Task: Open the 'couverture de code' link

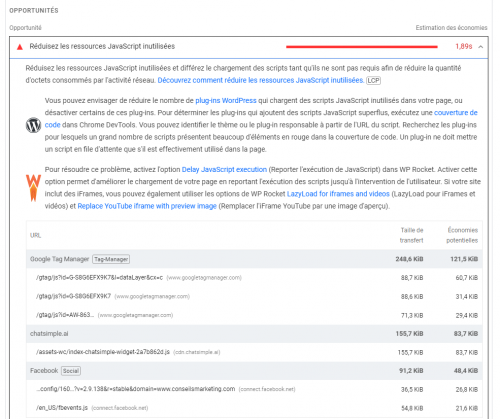Action: [456, 113]
